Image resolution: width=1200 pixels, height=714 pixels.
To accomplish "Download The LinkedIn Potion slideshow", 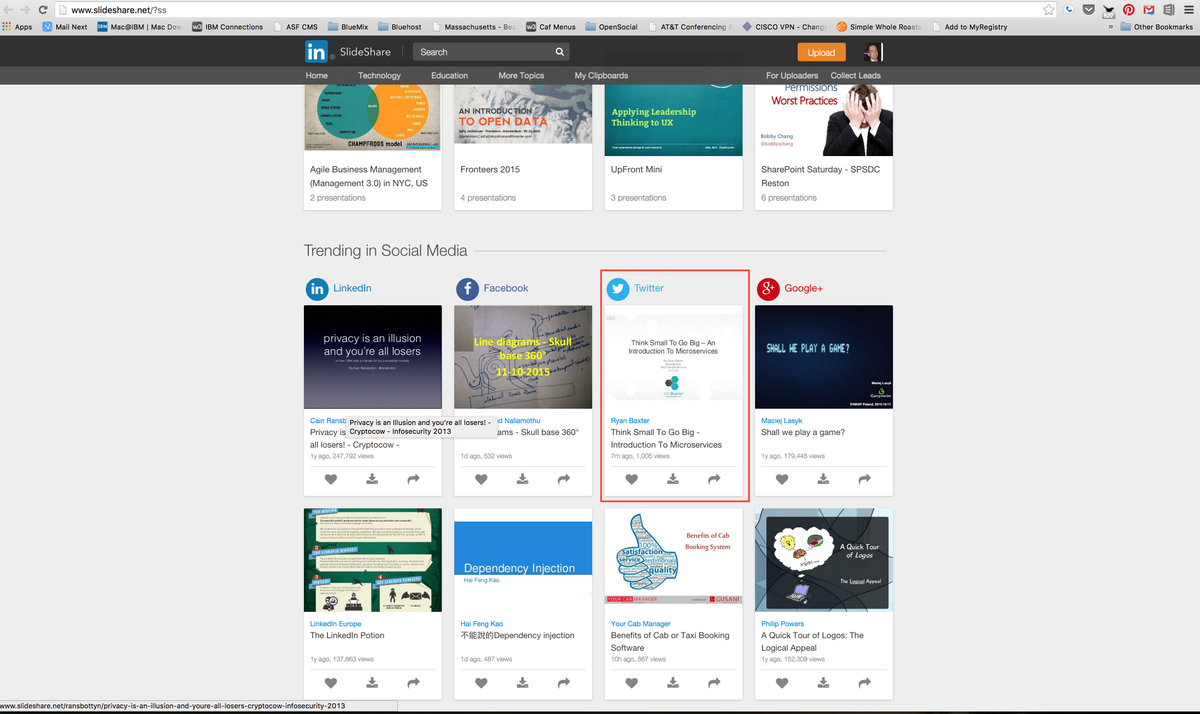I will (372, 683).
